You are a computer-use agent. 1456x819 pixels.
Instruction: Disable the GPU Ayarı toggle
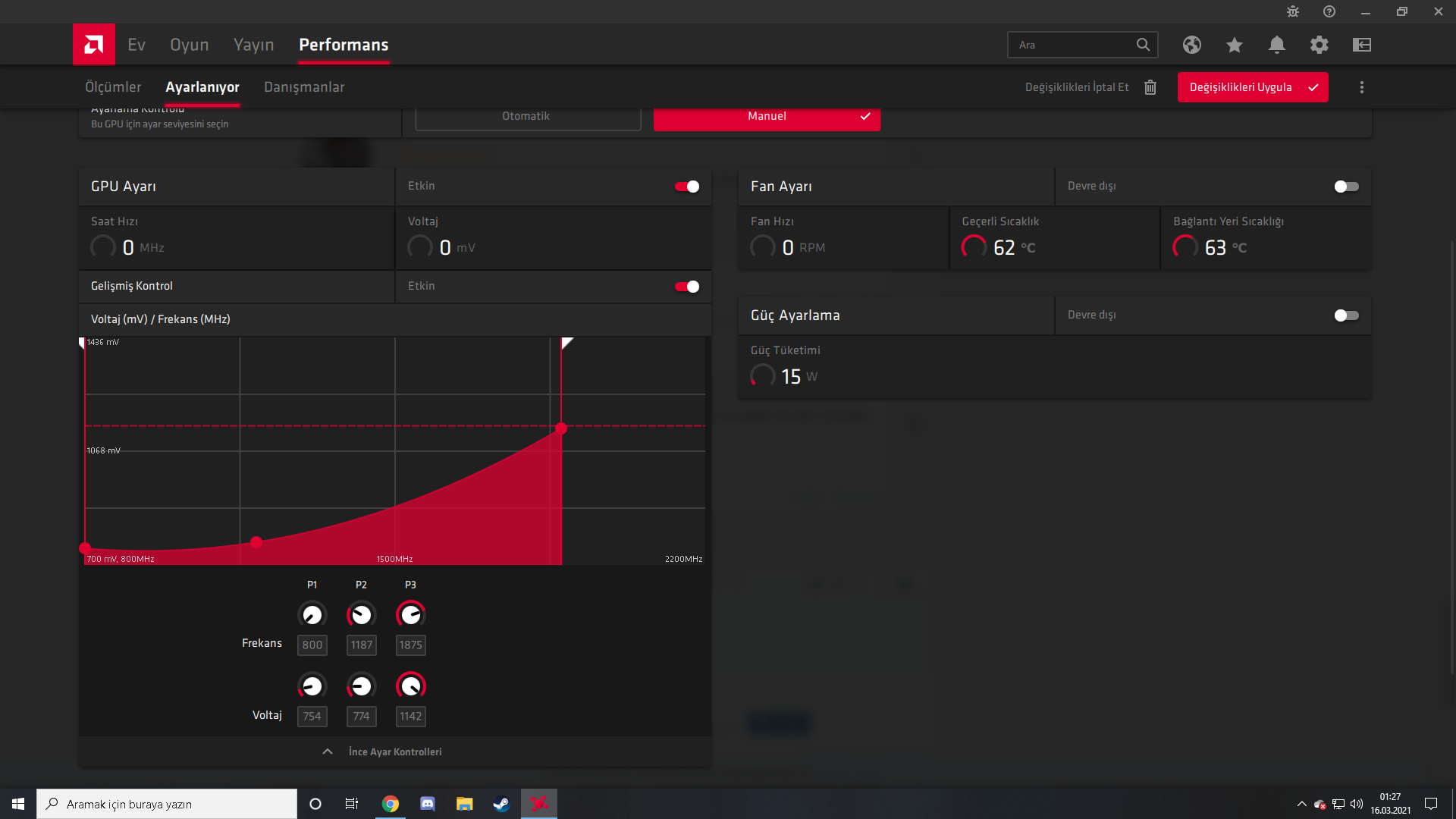coord(687,187)
